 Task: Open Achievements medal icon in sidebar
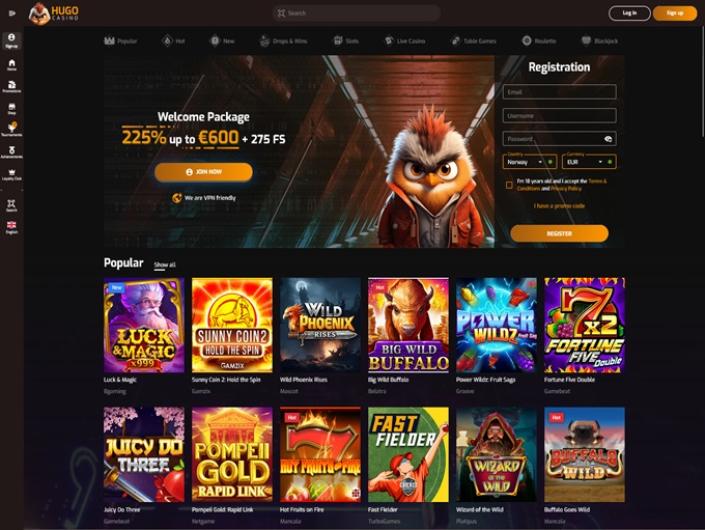tap(12, 152)
